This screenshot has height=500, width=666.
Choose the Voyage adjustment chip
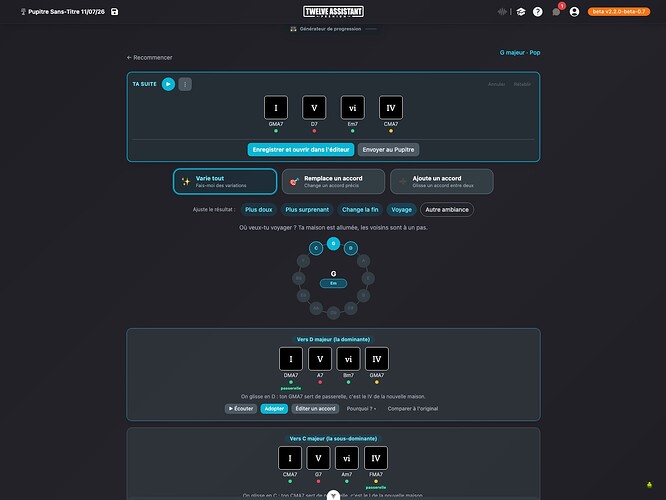coord(401,209)
